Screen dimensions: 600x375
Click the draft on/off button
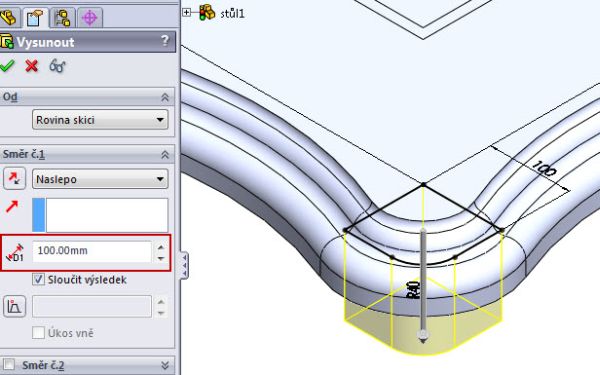pos(15,306)
